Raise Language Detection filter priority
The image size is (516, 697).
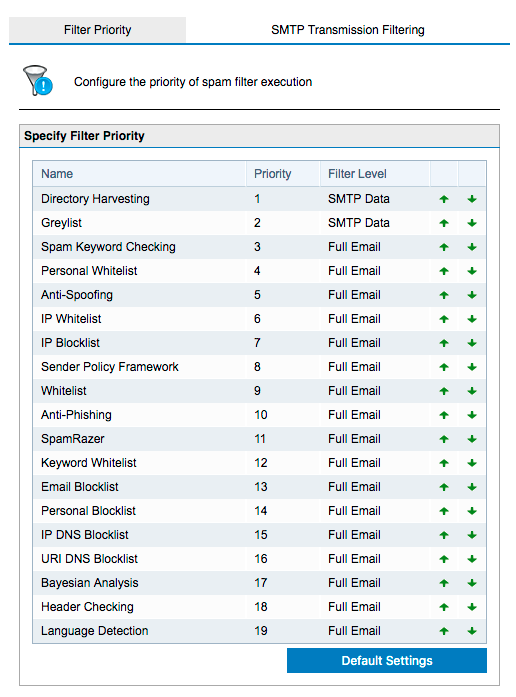pyautogui.click(x=444, y=631)
